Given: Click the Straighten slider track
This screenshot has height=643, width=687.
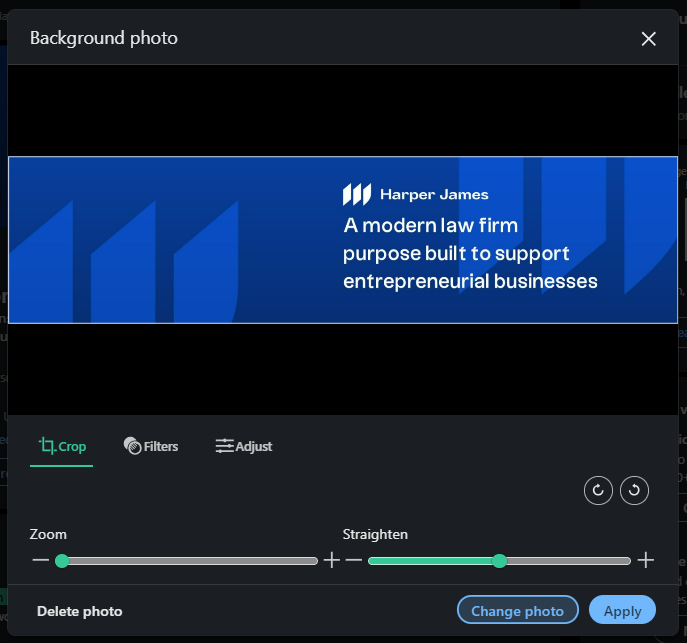Looking at the screenshot, I should [499, 561].
